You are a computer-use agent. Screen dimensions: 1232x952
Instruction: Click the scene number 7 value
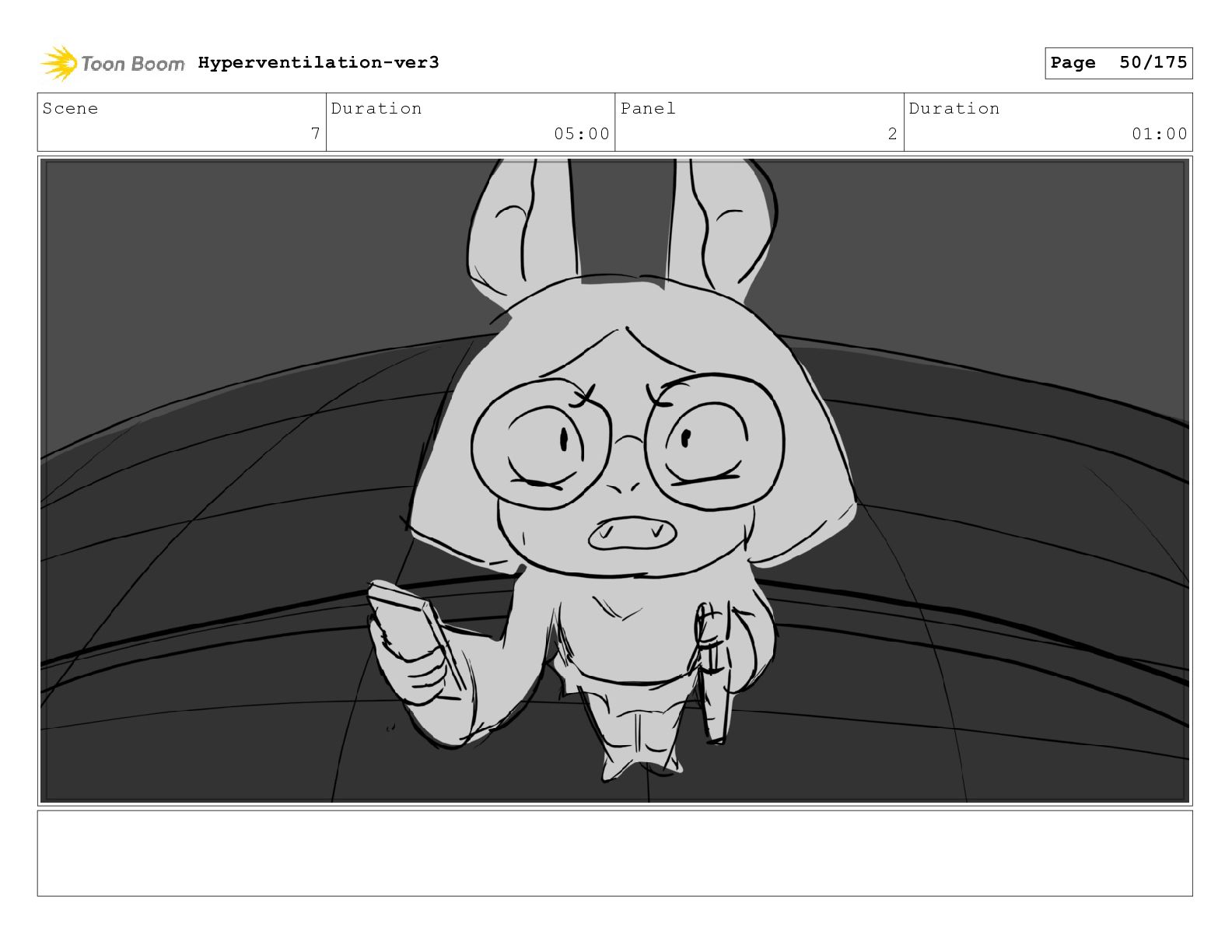tap(315, 134)
